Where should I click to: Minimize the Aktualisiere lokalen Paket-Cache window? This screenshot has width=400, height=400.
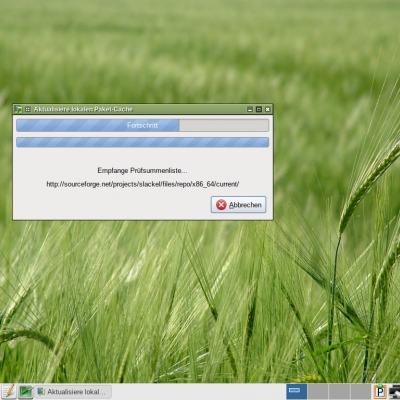point(250,109)
